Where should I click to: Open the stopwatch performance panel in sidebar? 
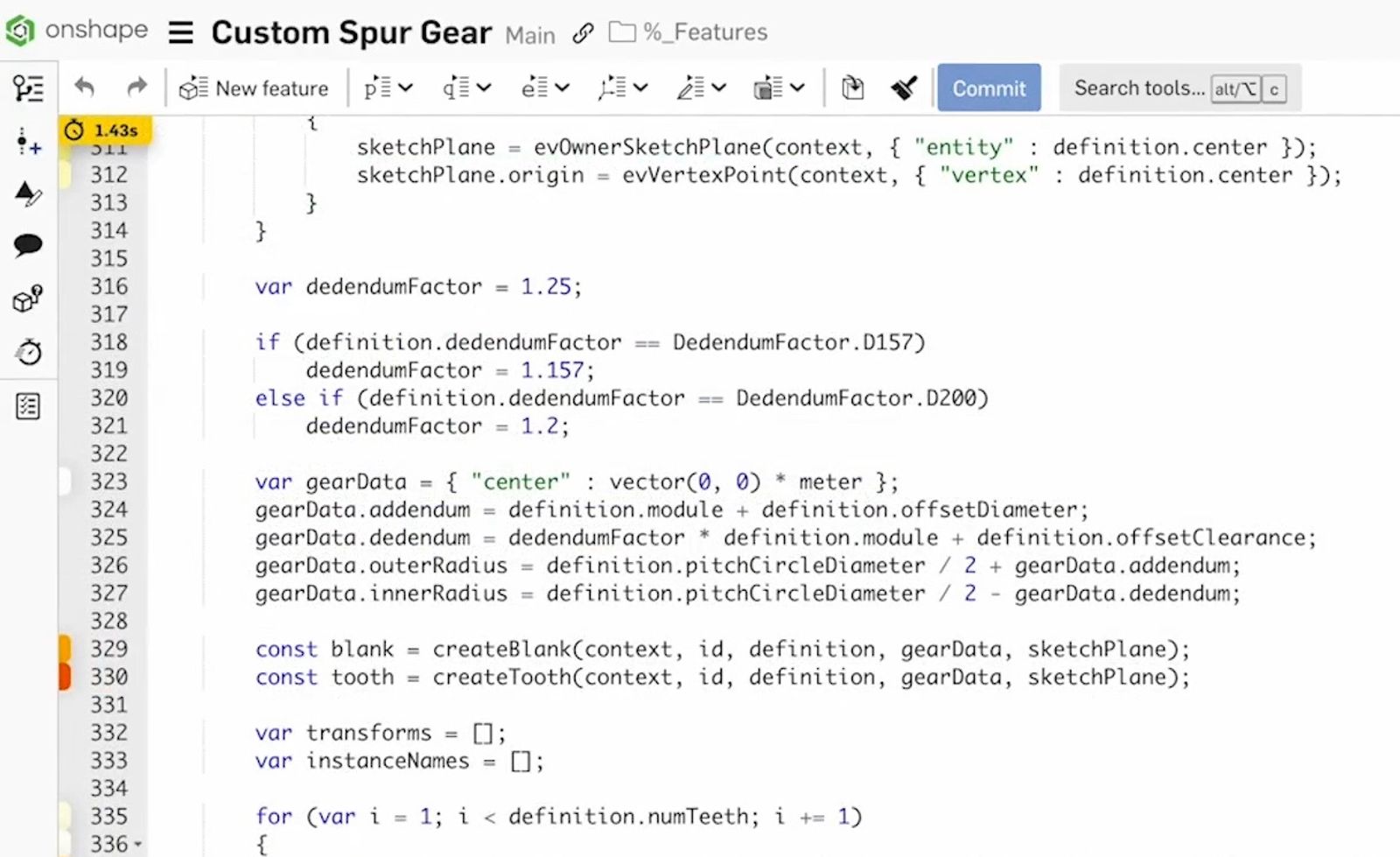(x=28, y=352)
